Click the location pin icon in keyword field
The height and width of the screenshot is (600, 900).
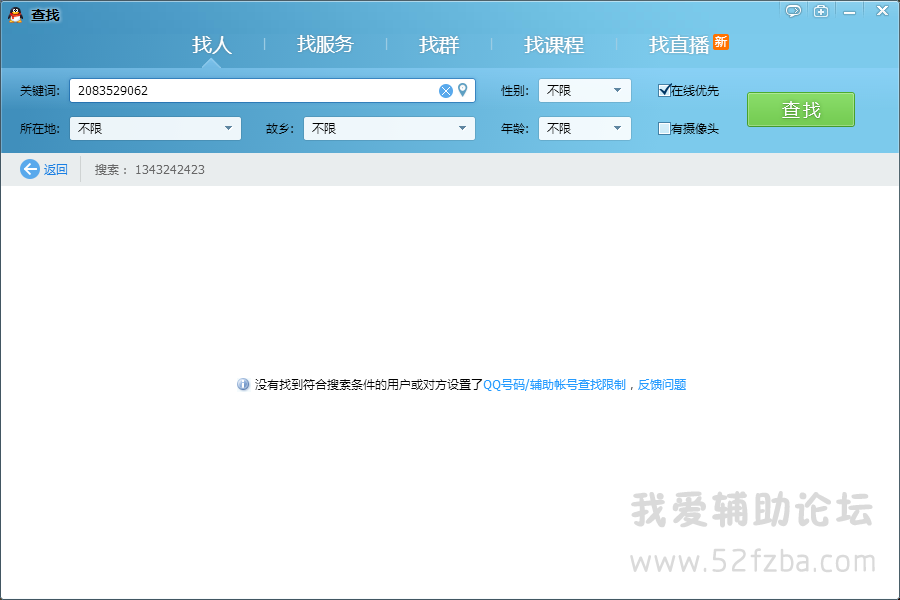463,90
